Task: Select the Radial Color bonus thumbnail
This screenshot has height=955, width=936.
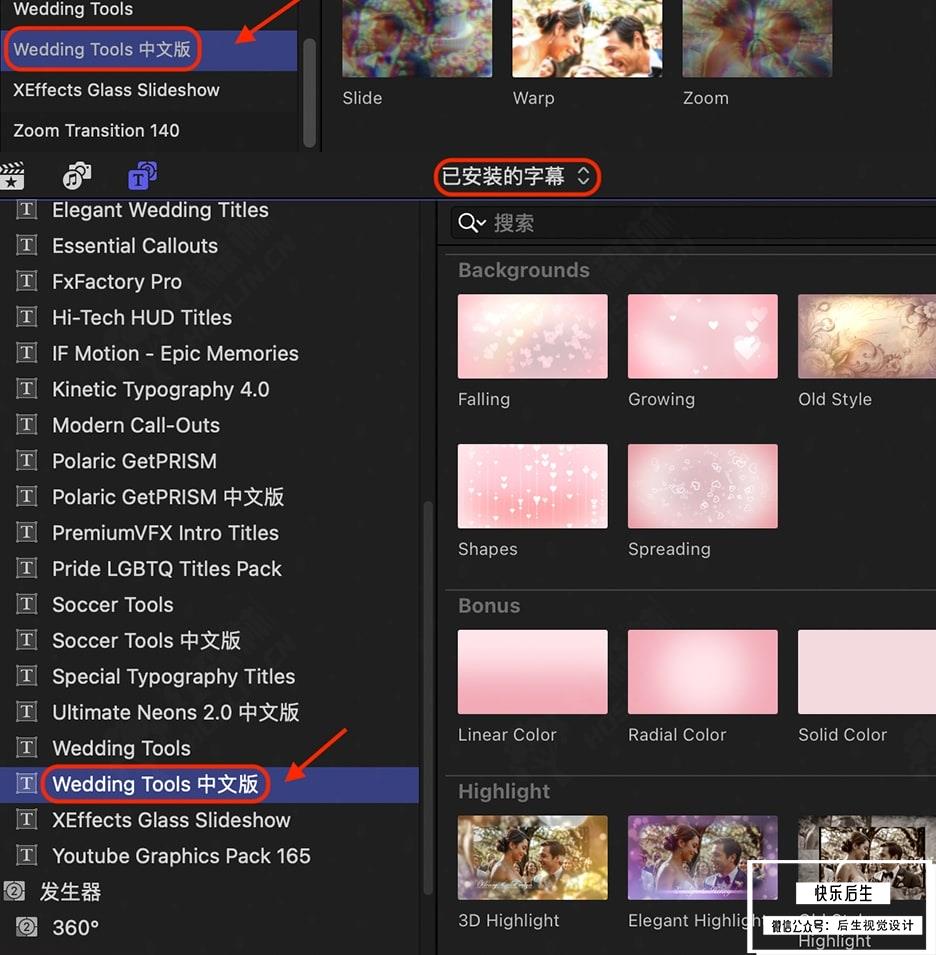Action: pos(703,672)
